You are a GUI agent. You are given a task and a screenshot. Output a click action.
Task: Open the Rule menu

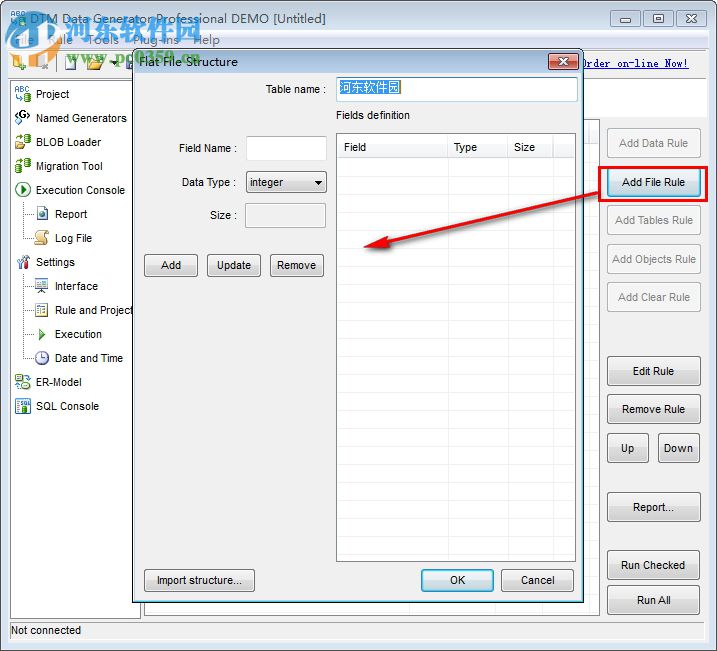click(x=60, y=40)
